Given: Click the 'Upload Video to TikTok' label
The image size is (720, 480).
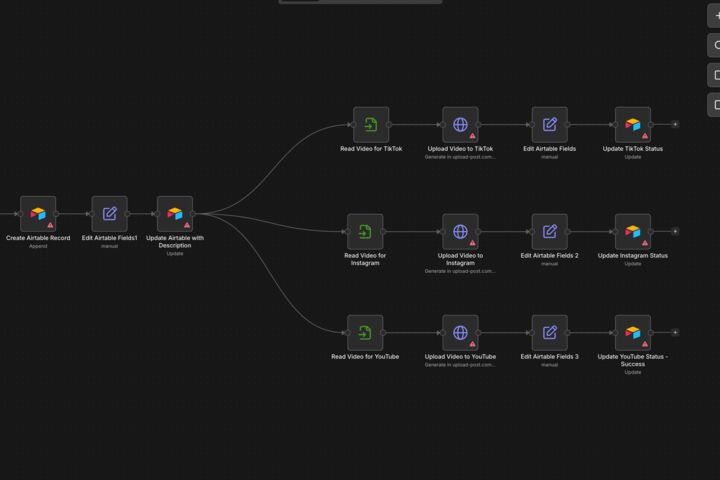Looking at the screenshot, I should pos(460,149).
